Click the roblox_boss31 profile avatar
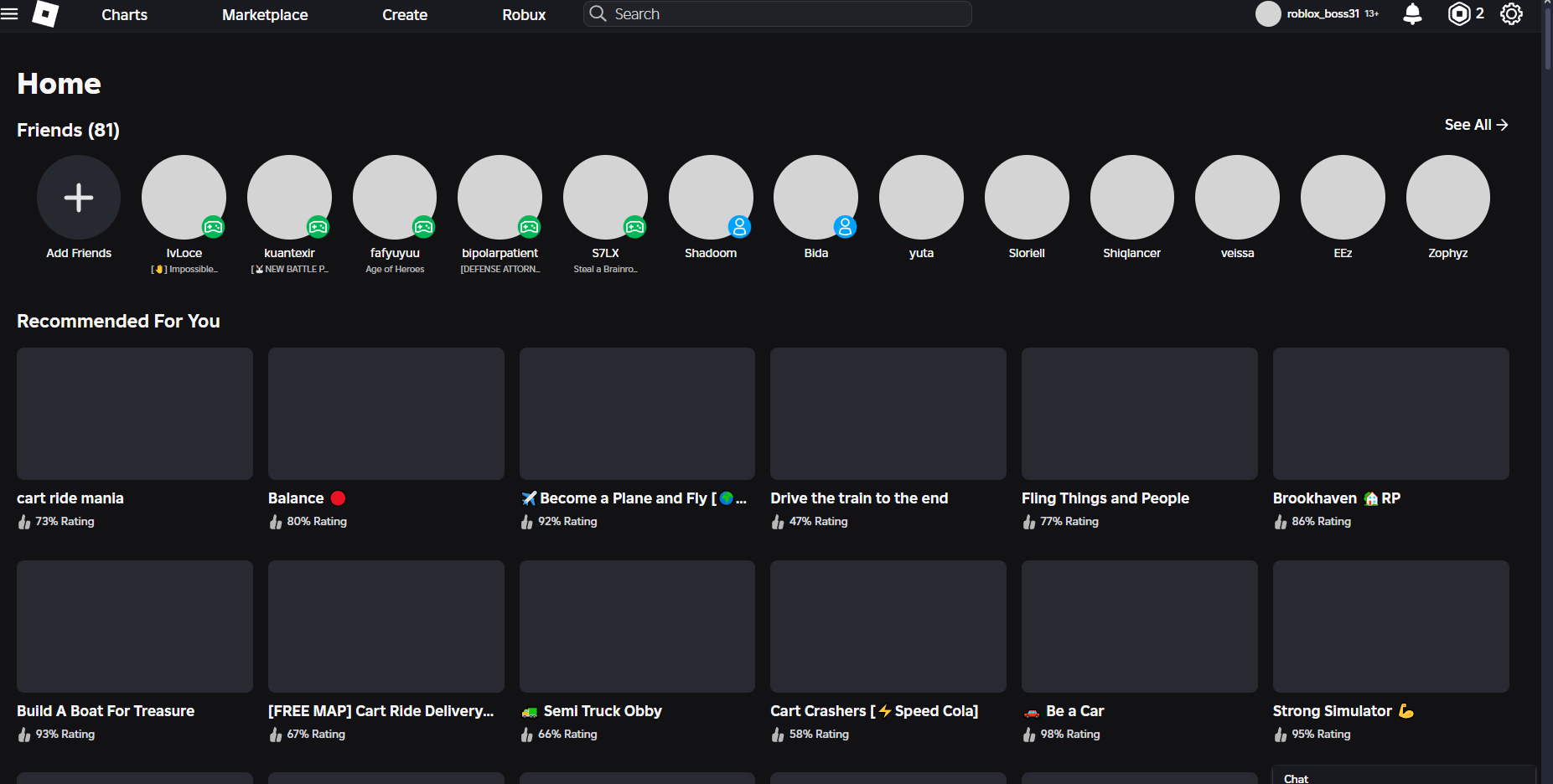Image resolution: width=1553 pixels, height=784 pixels. [x=1268, y=13]
